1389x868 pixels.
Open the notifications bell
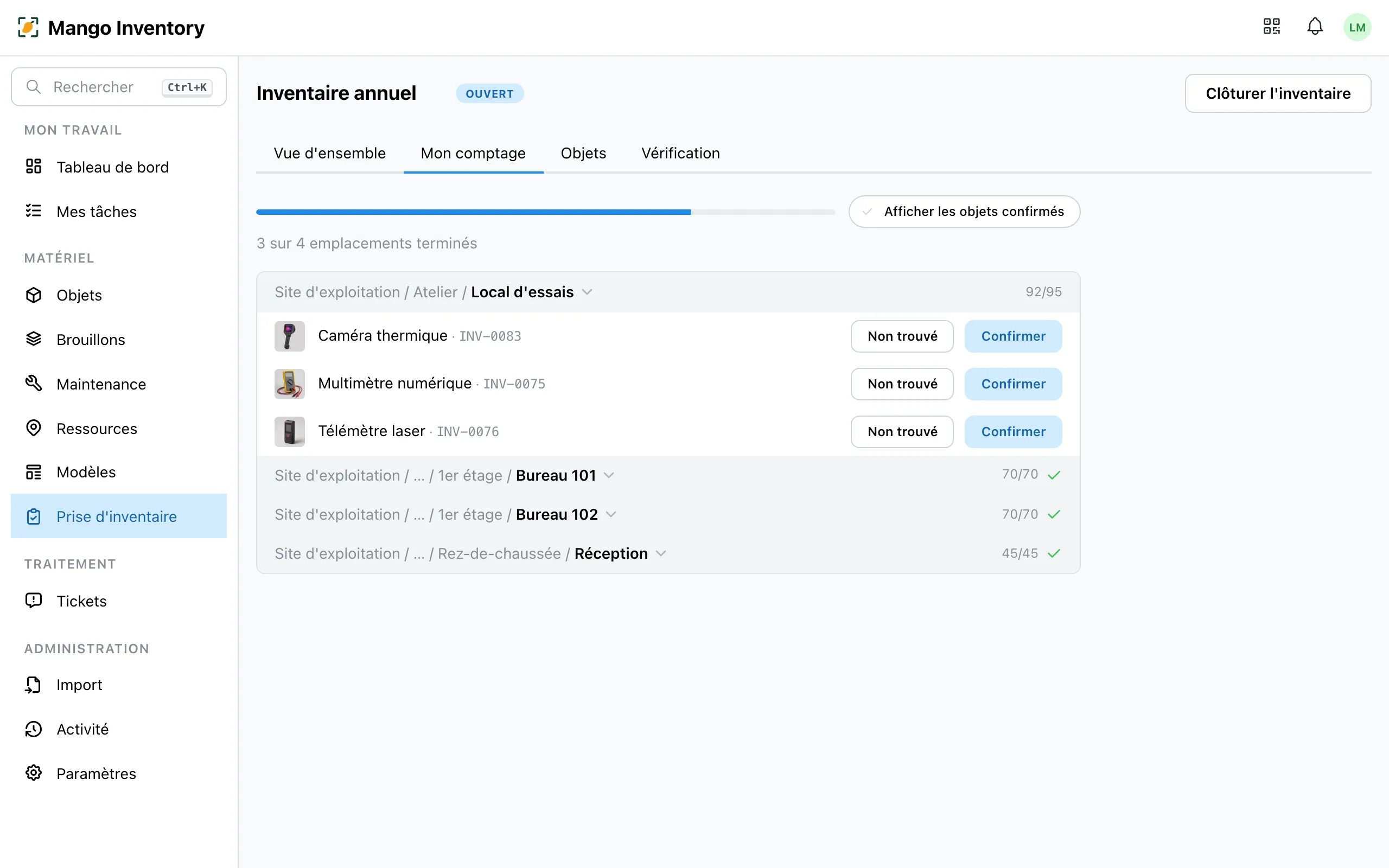pos(1315,27)
